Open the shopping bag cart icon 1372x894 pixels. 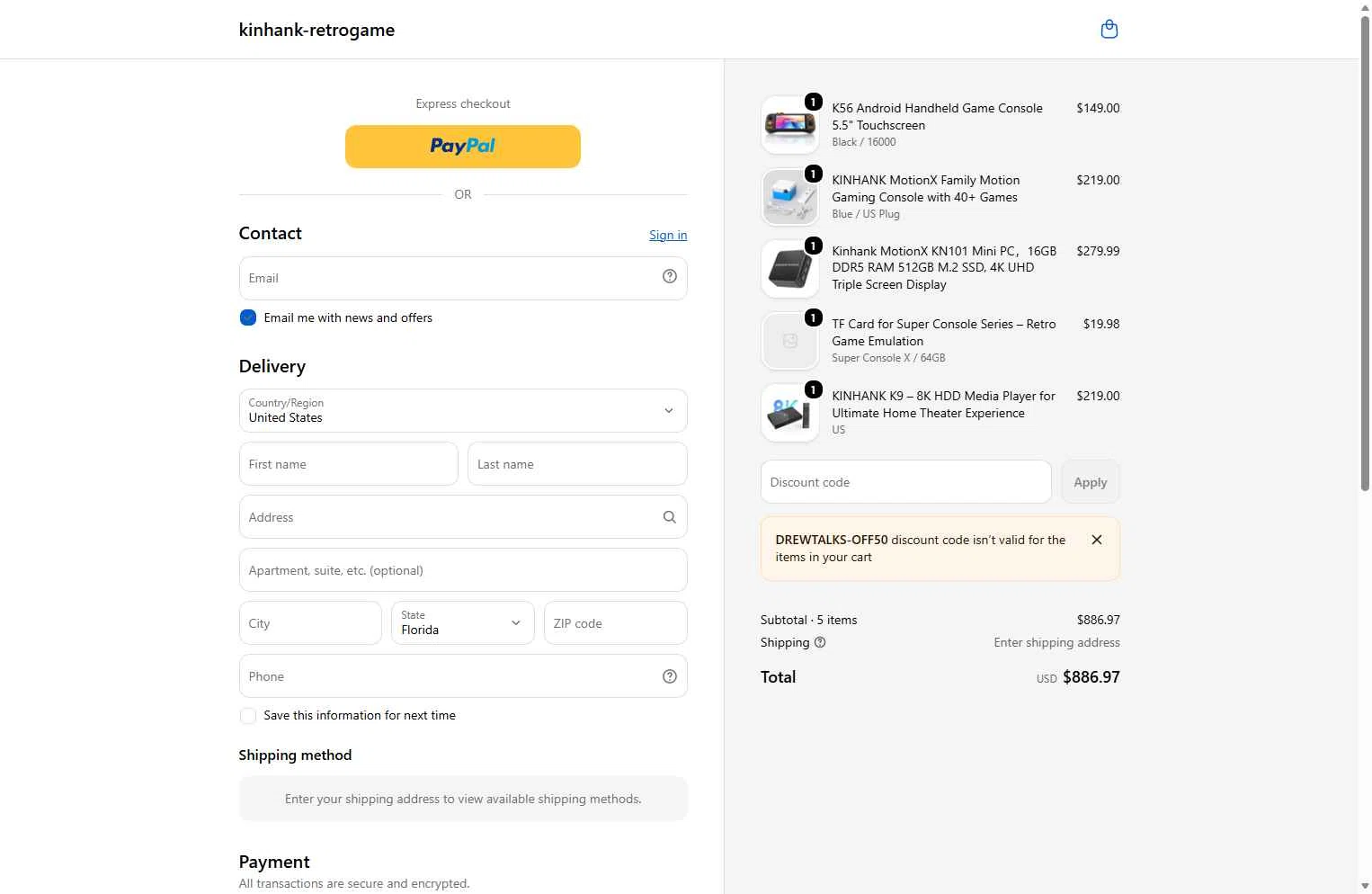point(1109,30)
